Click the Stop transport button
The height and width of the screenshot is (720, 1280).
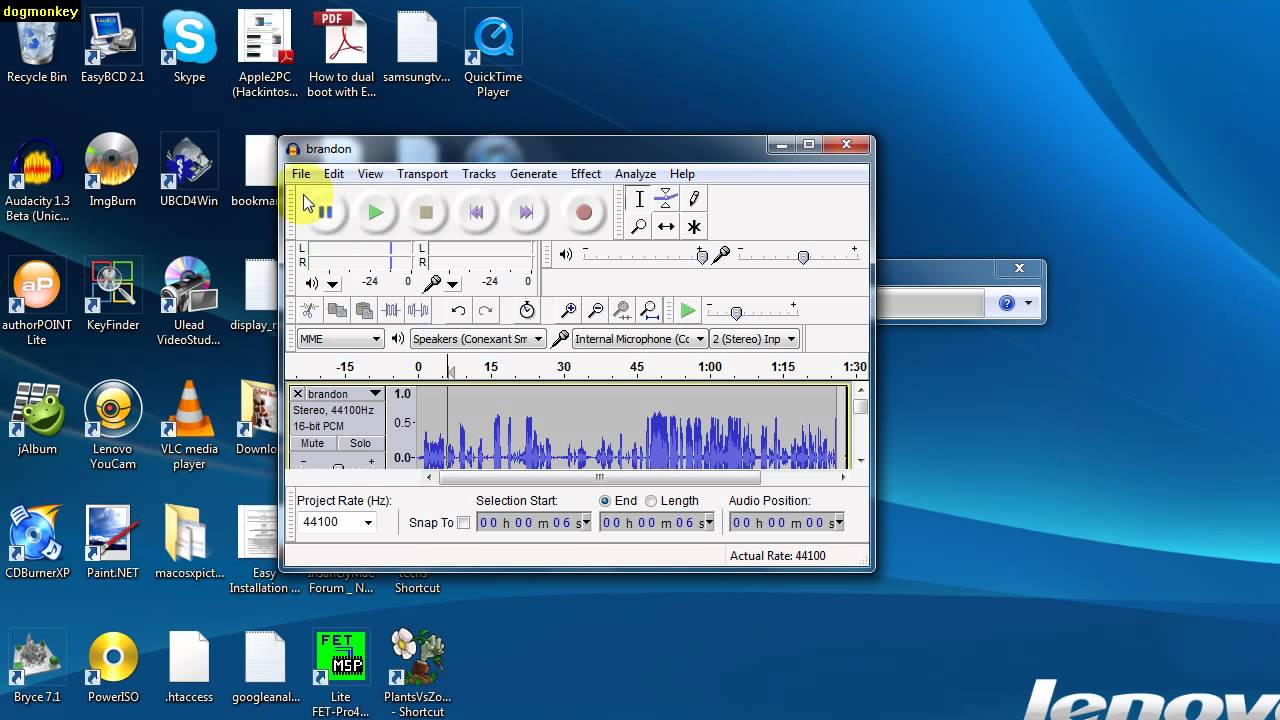click(426, 212)
